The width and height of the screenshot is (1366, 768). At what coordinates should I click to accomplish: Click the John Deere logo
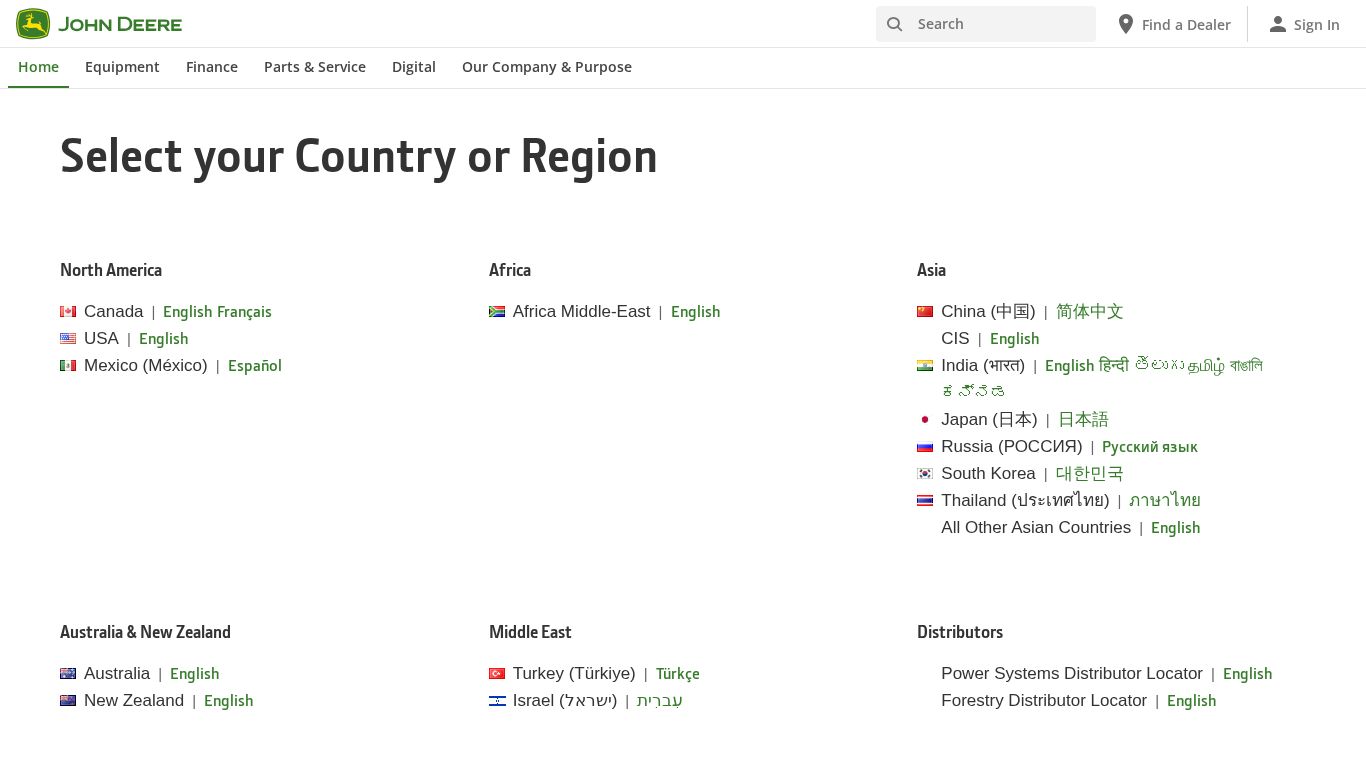[x=99, y=24]
